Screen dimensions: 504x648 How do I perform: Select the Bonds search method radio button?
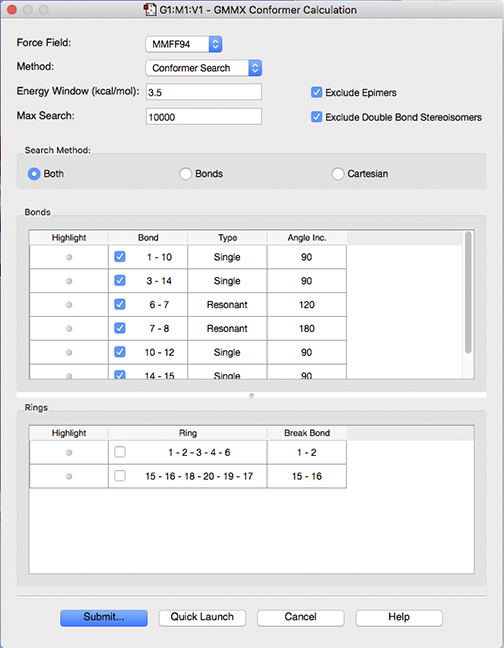click(185, 174)
